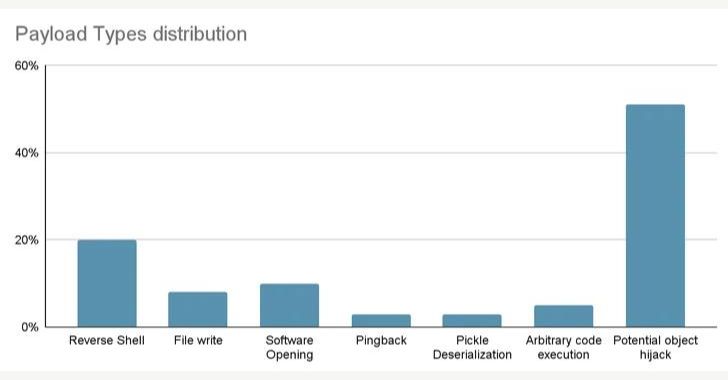Image resolution: width=728 pixels, height=380 pixels.
Task: Click the File write bar
Action: pyautogui.click(x=198, y=309)
